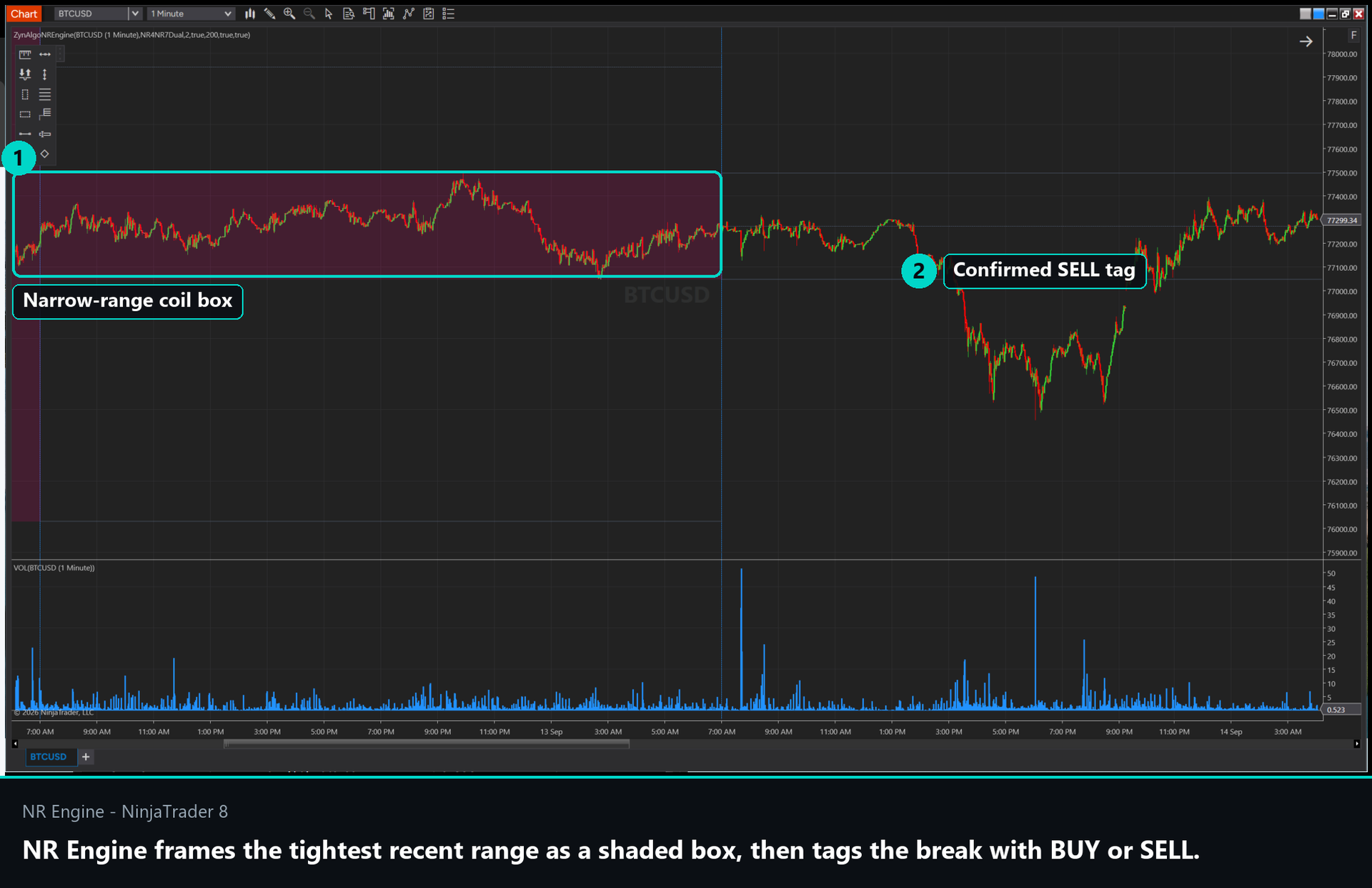The image size is (1372, 888).
Task: Choose the cursor pointer tool
Action: (329, 14)
